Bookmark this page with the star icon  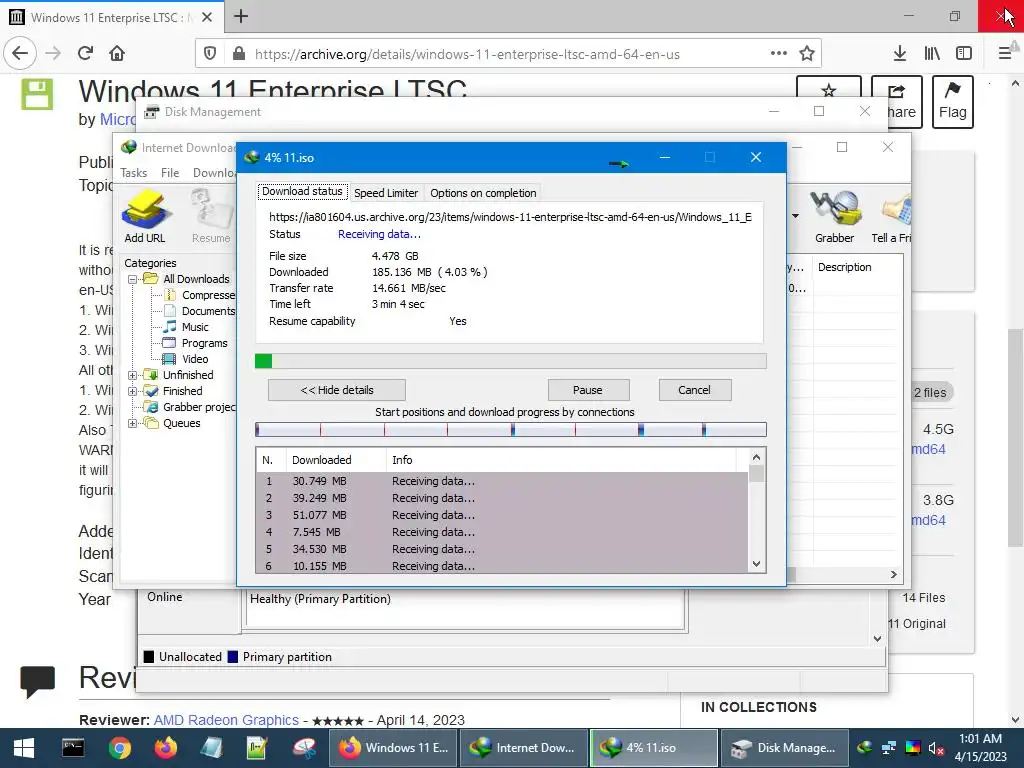[x=807, y=54]
